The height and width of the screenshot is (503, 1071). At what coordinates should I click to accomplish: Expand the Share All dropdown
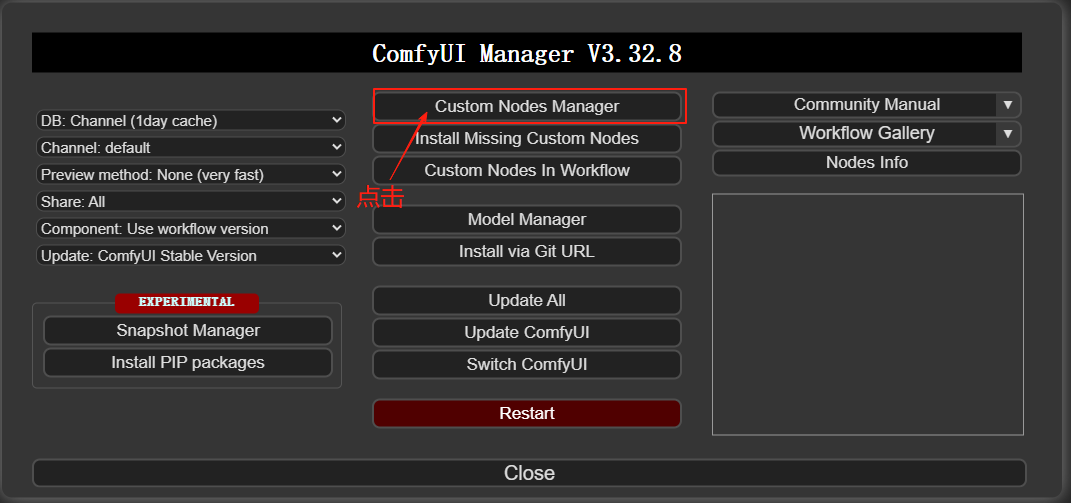191,201
